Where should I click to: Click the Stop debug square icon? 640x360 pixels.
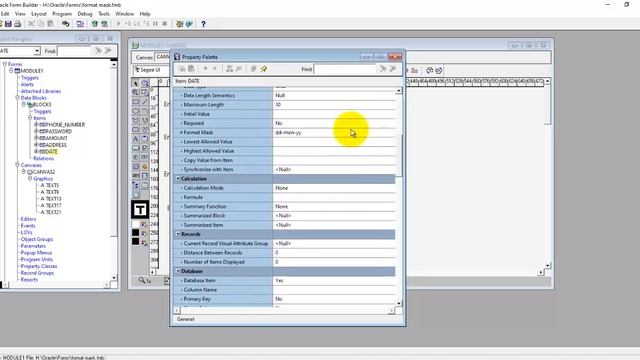pyautogui.click(x=165, y=24)
